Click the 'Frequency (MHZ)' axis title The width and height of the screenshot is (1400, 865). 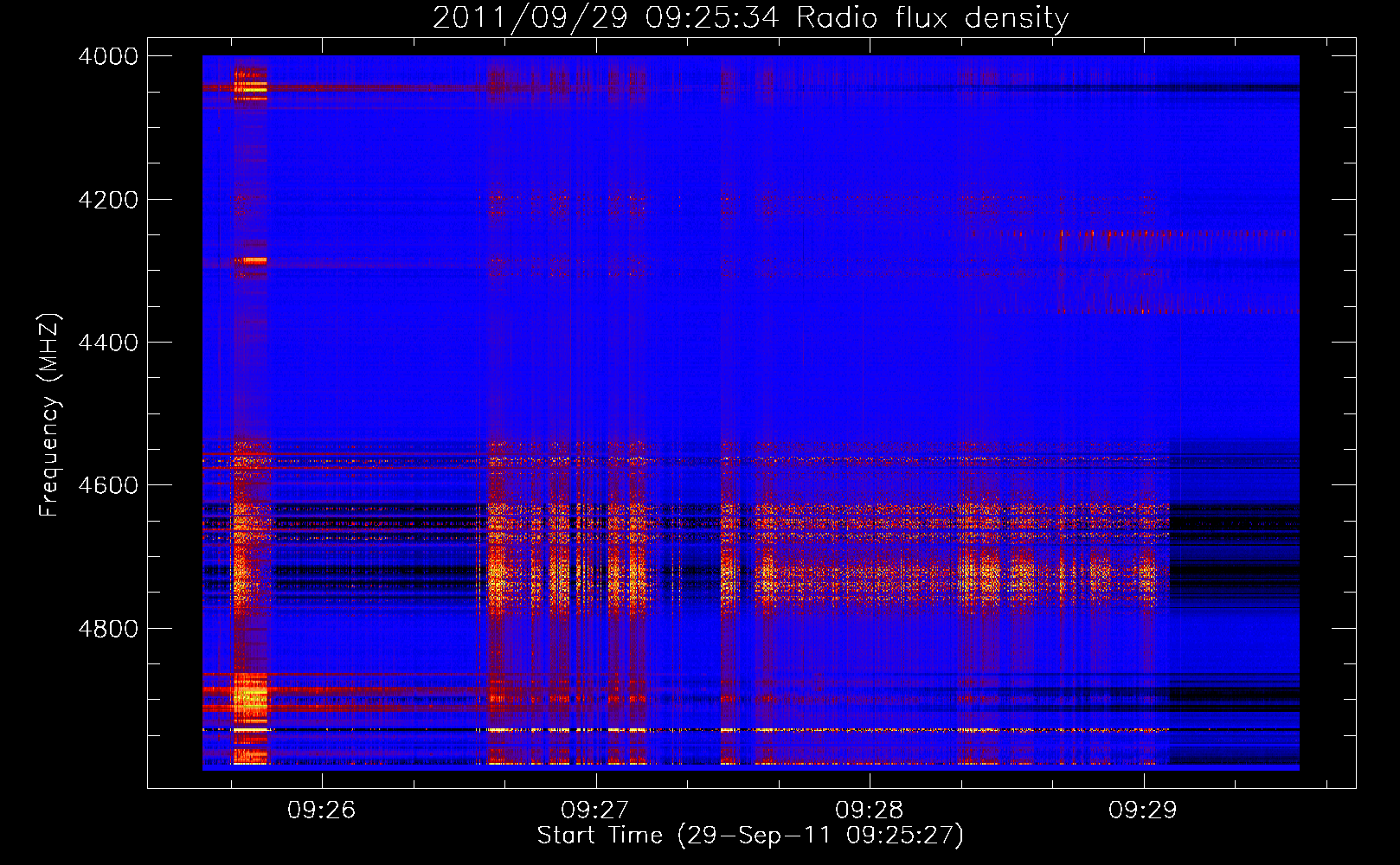[49, 415]
